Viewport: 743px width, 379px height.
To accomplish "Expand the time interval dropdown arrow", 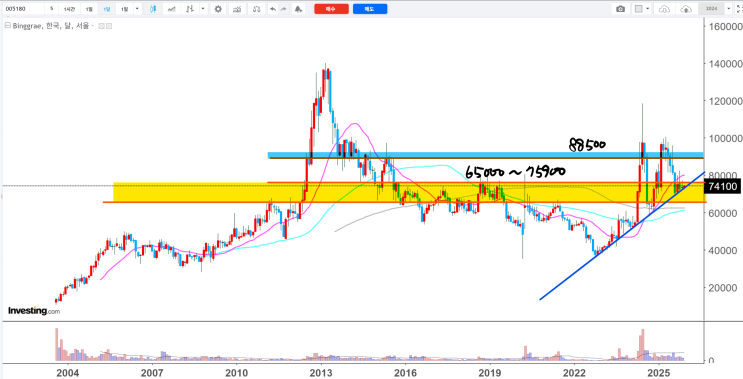I will point(137,9).
